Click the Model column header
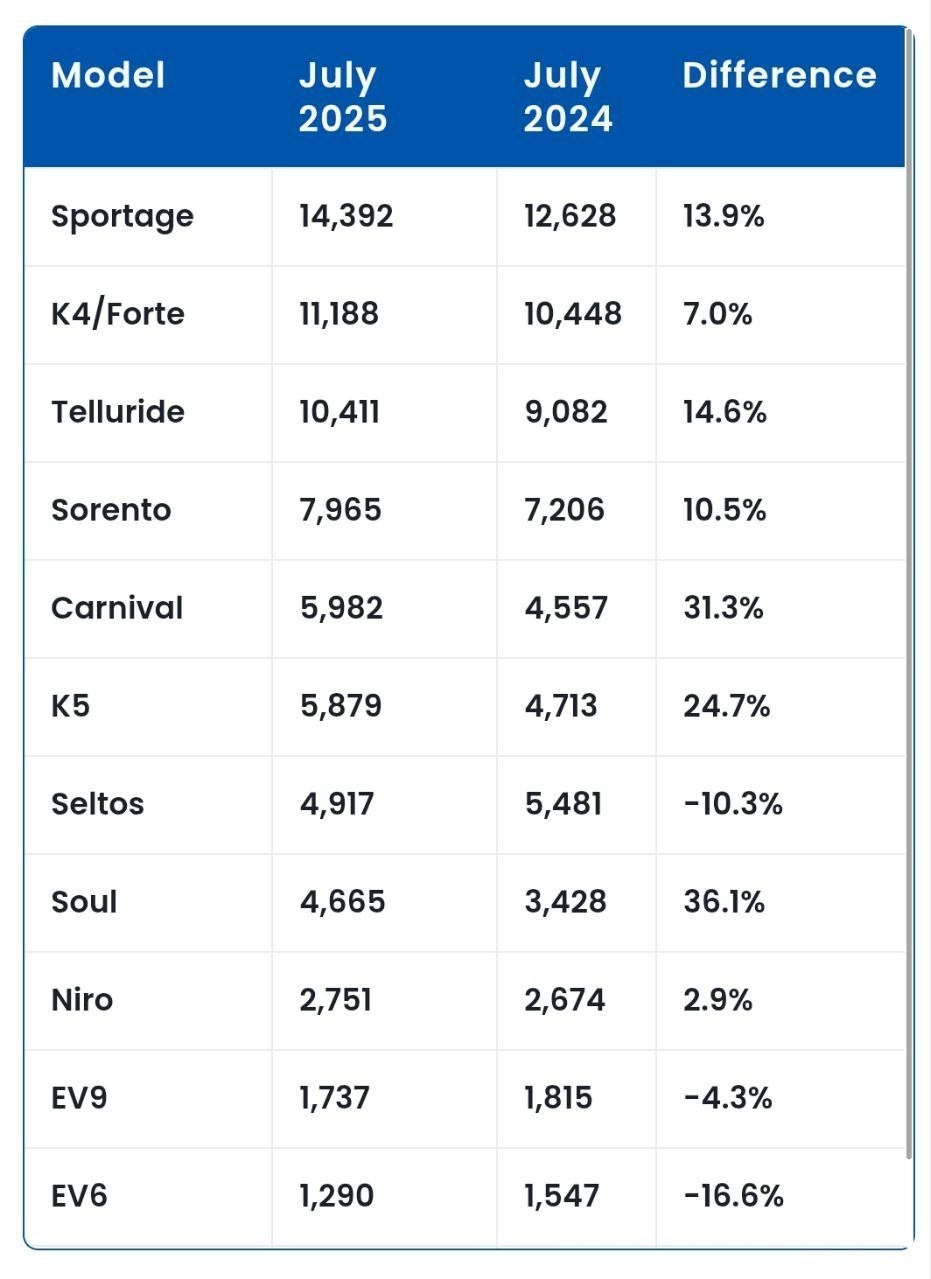The image size is (931, 1279). point(108,76)
